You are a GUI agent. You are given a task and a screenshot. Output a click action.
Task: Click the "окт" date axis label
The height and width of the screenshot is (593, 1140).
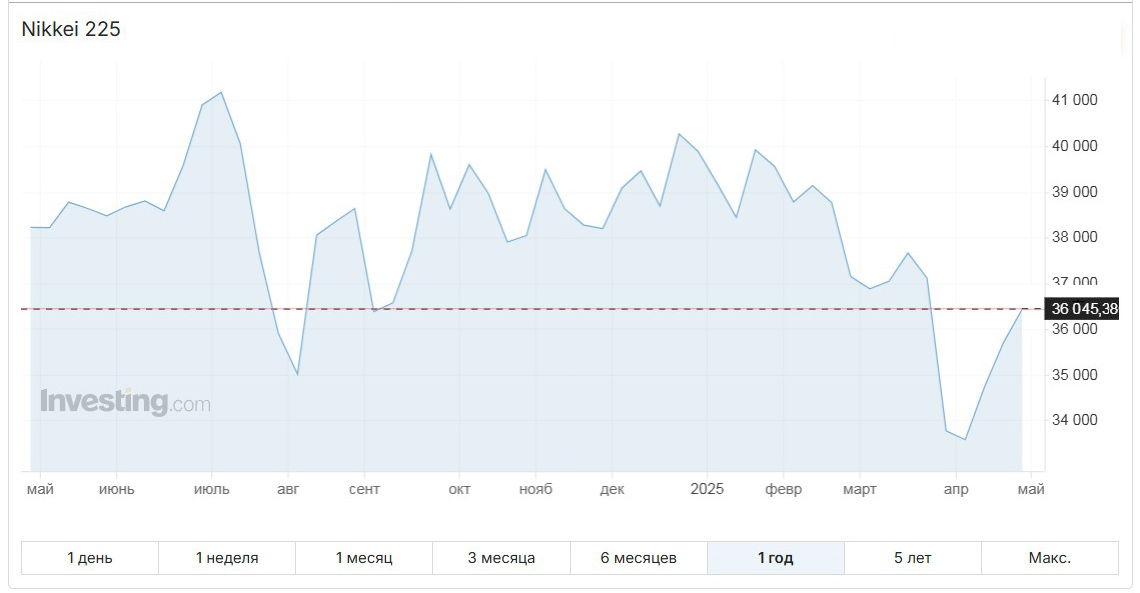tap(459, 489)
